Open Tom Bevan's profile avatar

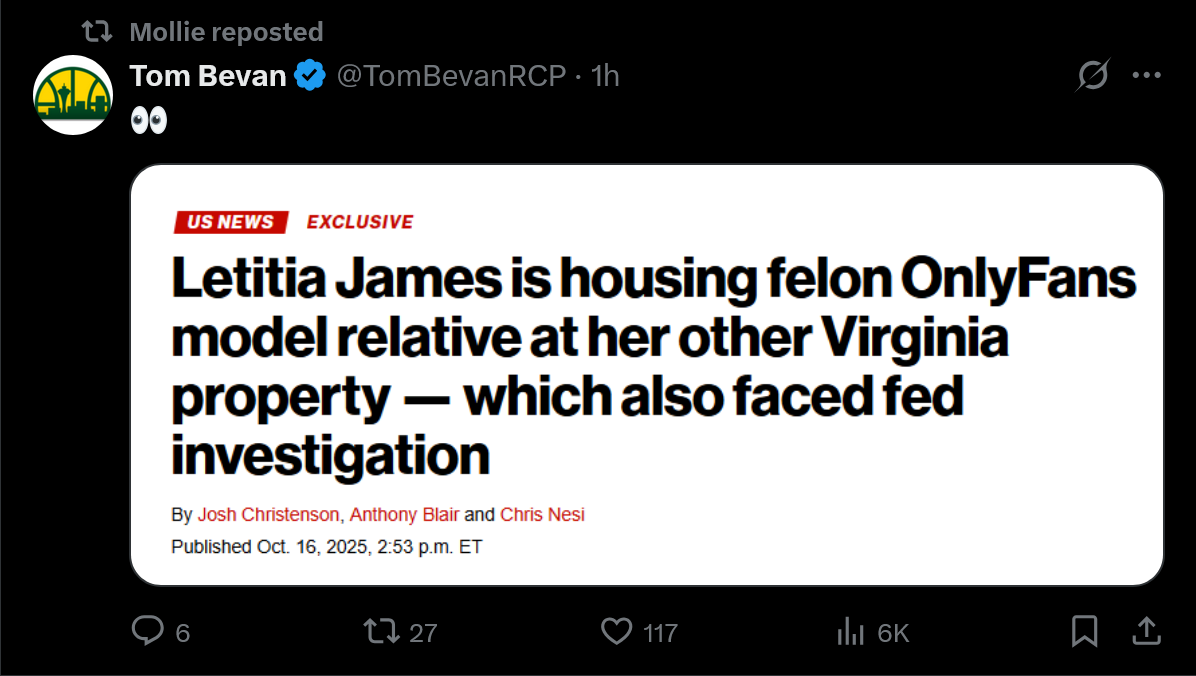[73, 95]
